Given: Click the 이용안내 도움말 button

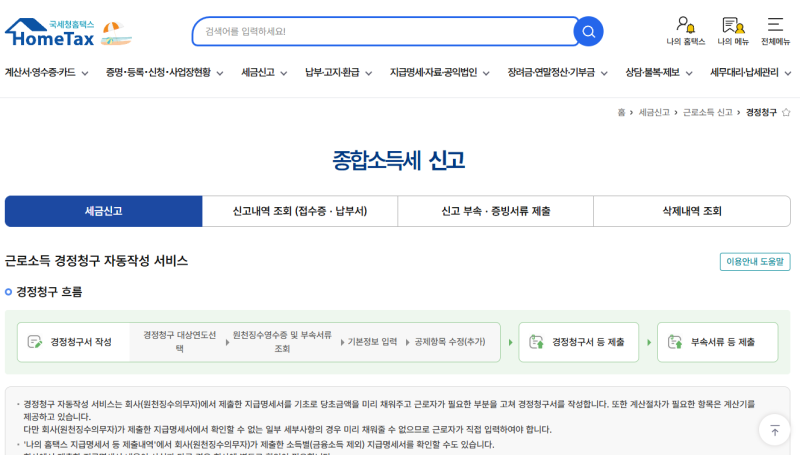Looking at the screenshot, I should [755, 262].
